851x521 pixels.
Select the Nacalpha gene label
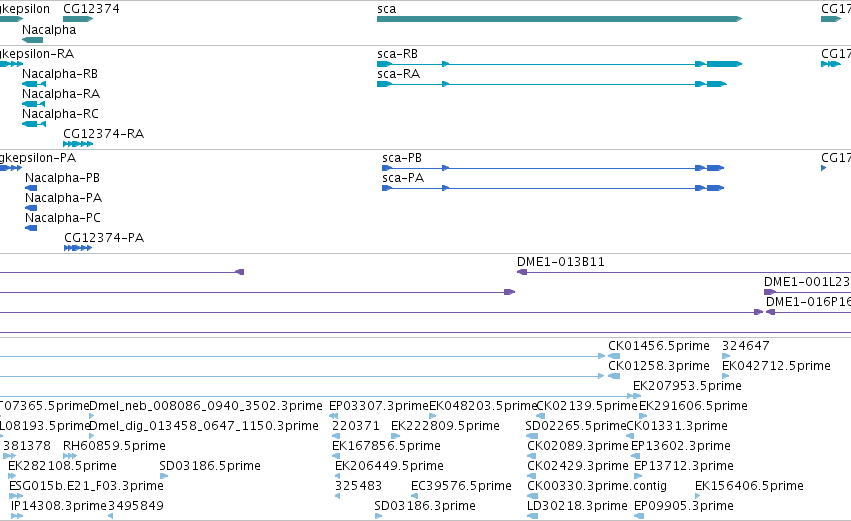point(49,30)
